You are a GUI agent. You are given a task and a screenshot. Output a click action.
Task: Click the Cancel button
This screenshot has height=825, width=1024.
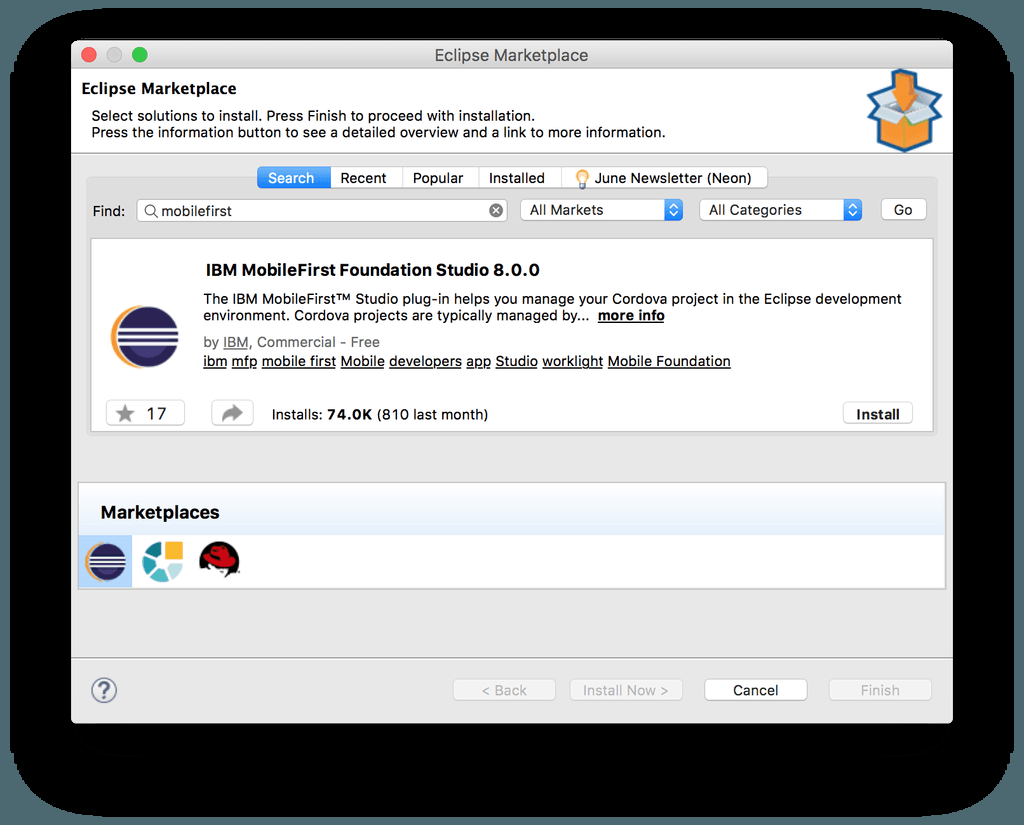756,690
